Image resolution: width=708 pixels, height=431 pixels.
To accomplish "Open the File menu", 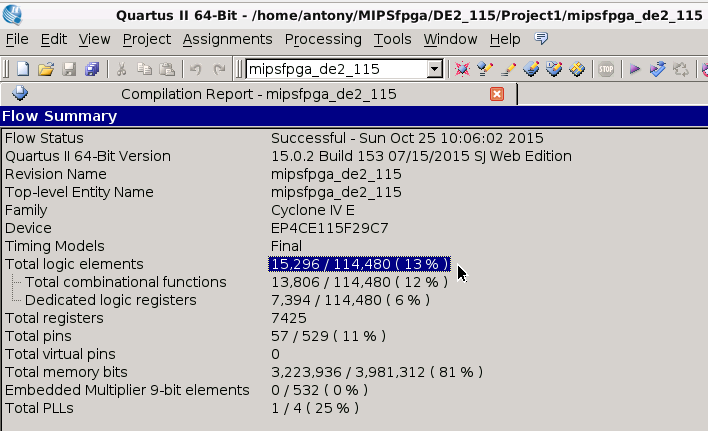I will pyautogui.click(x=17, y=39).
